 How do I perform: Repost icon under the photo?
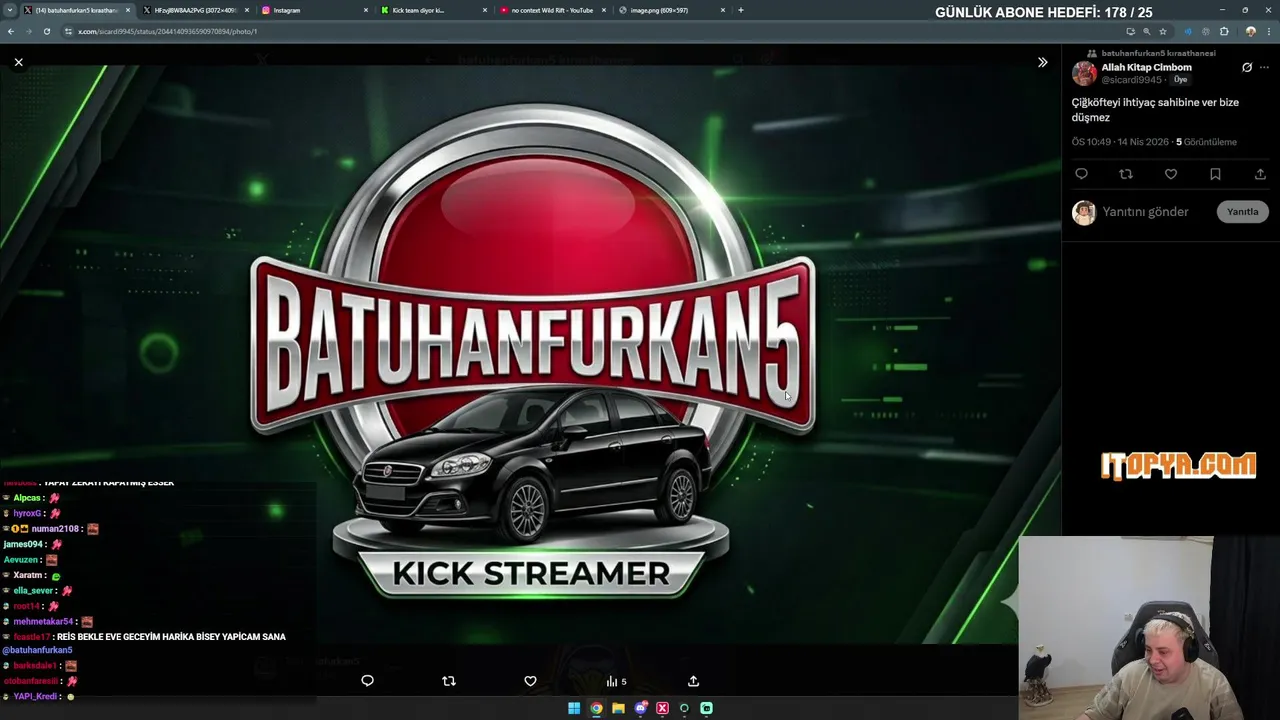pos(449,681)
